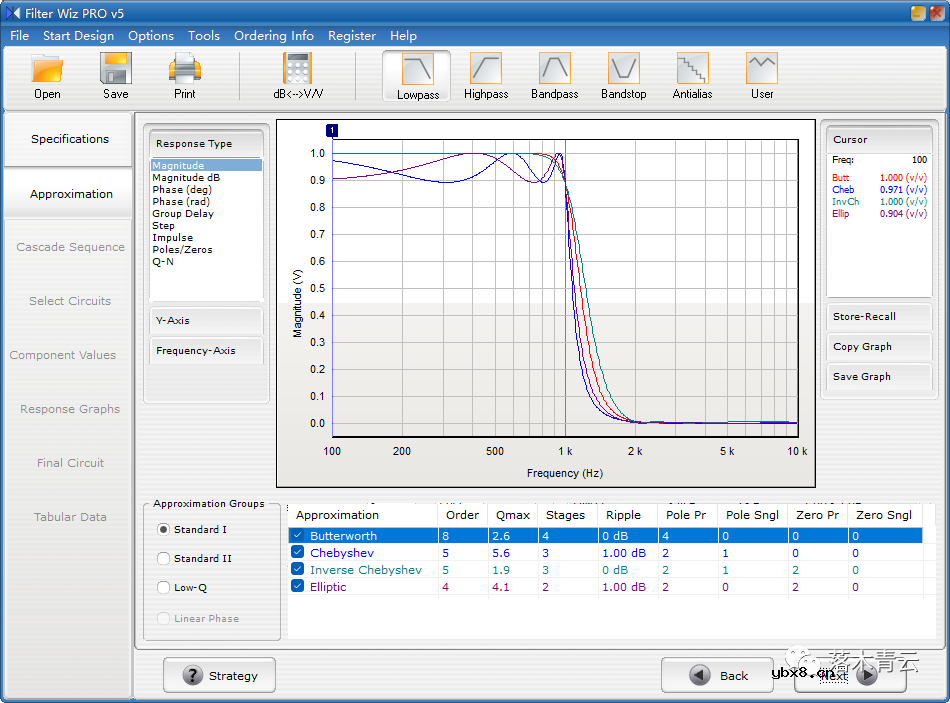Click the Back navigation button

718,676
